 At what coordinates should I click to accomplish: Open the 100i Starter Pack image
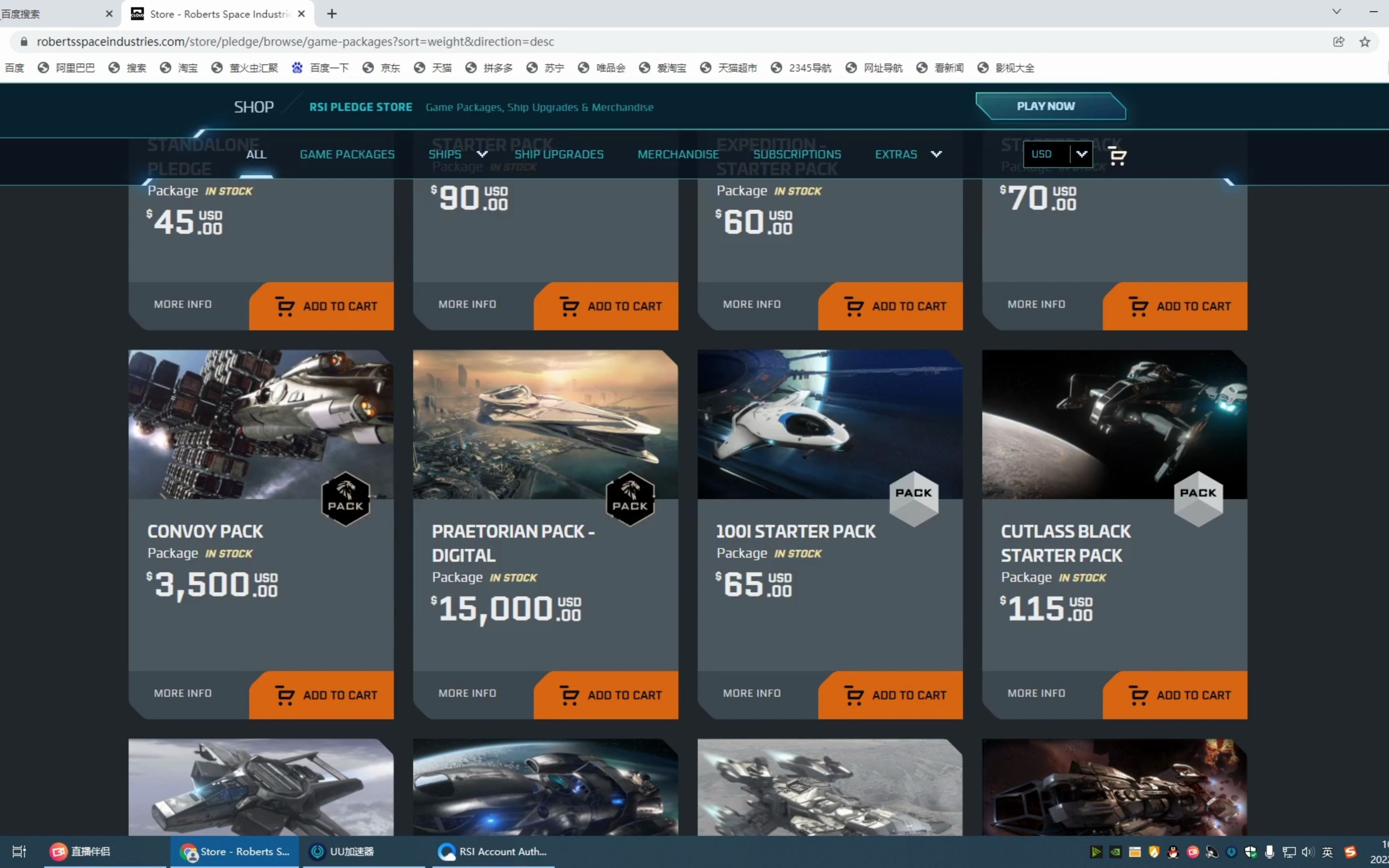(x=830, y=424)
